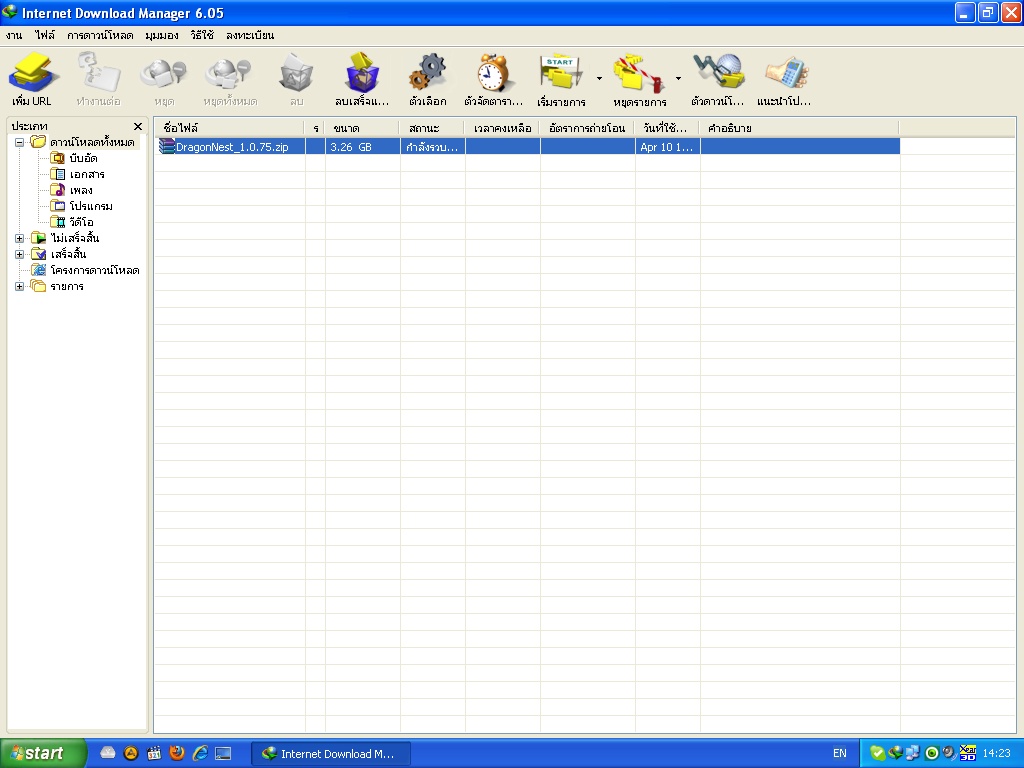
Task: Sort by สถานะ column header
Action: (x=432, y=128)
